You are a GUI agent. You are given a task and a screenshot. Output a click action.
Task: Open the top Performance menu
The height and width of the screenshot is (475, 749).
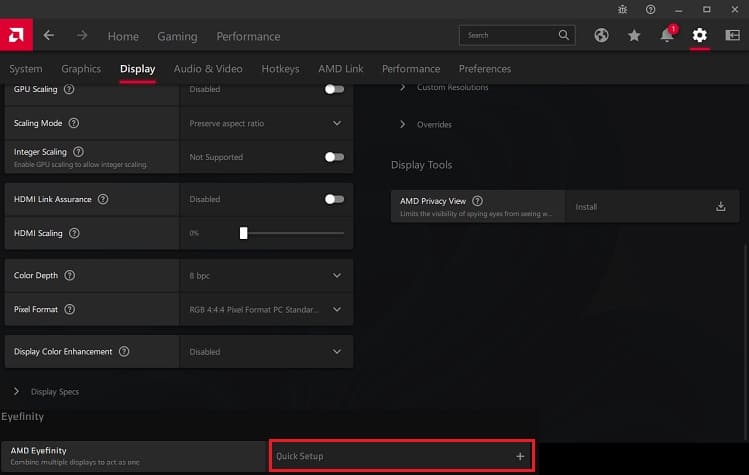tap(248, 36)
